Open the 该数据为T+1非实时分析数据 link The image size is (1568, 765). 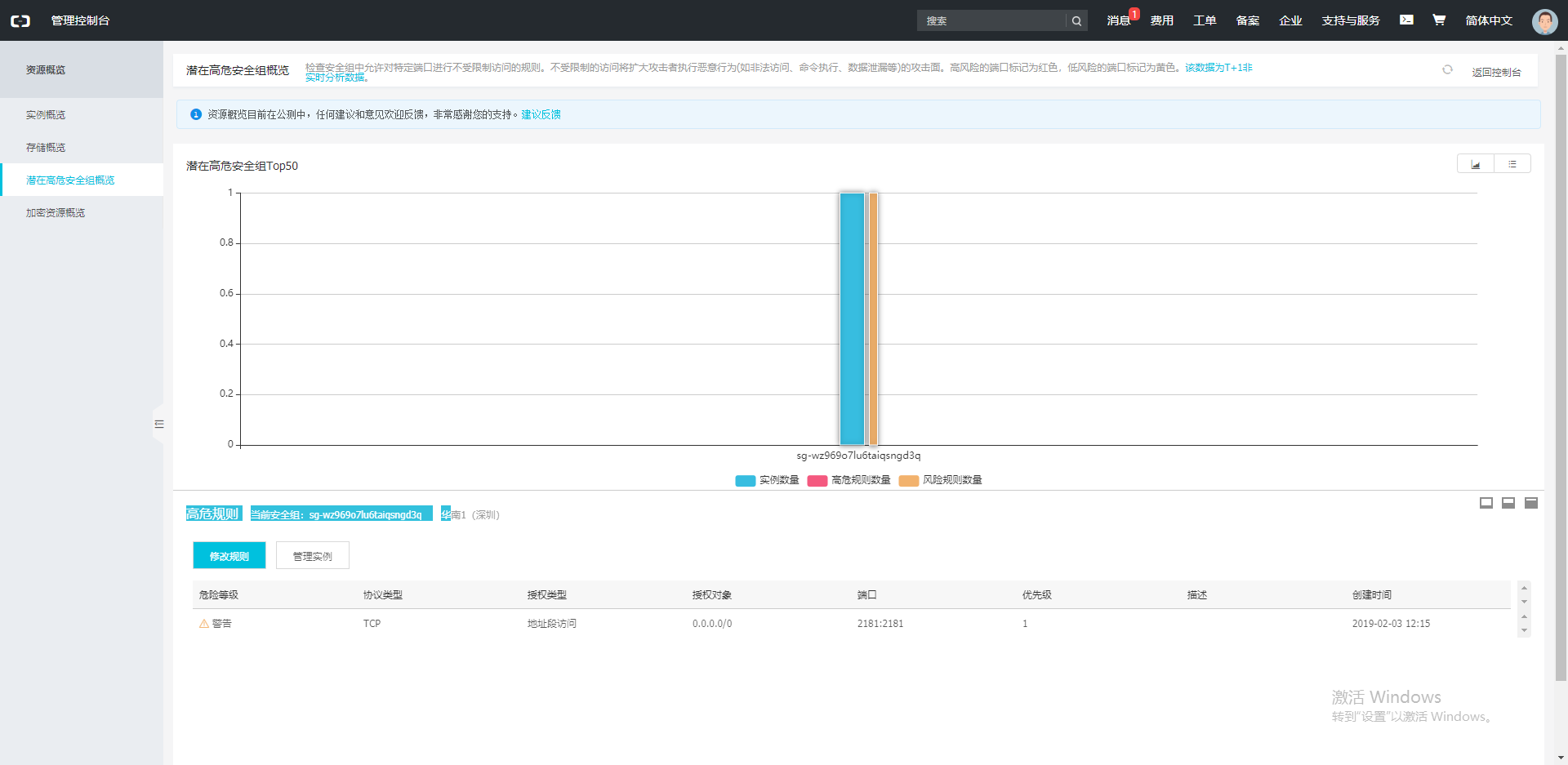(1218, 68)
